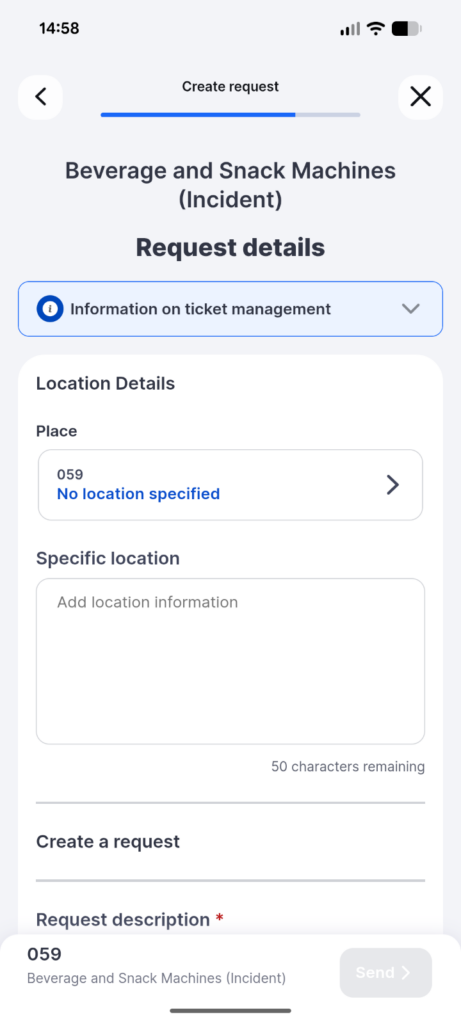Close the create request screen
The width and height of the screenshot is (461, 1024).
tap(420, 97)
